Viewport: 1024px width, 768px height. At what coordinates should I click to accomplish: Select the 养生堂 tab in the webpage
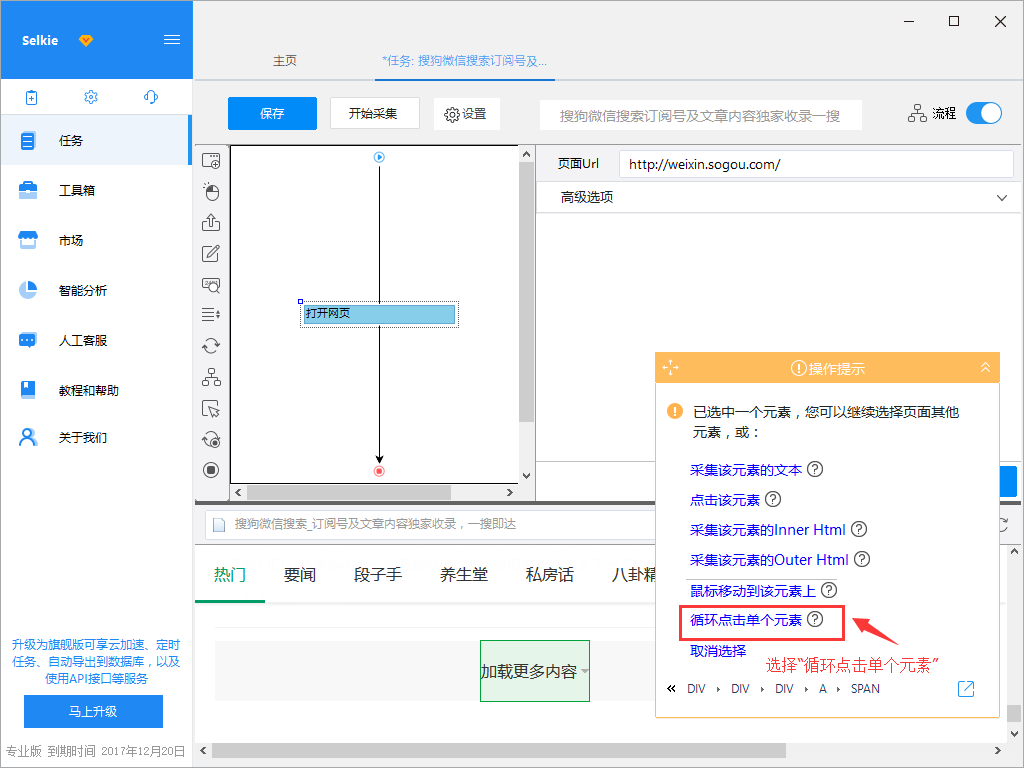point(464,575)
